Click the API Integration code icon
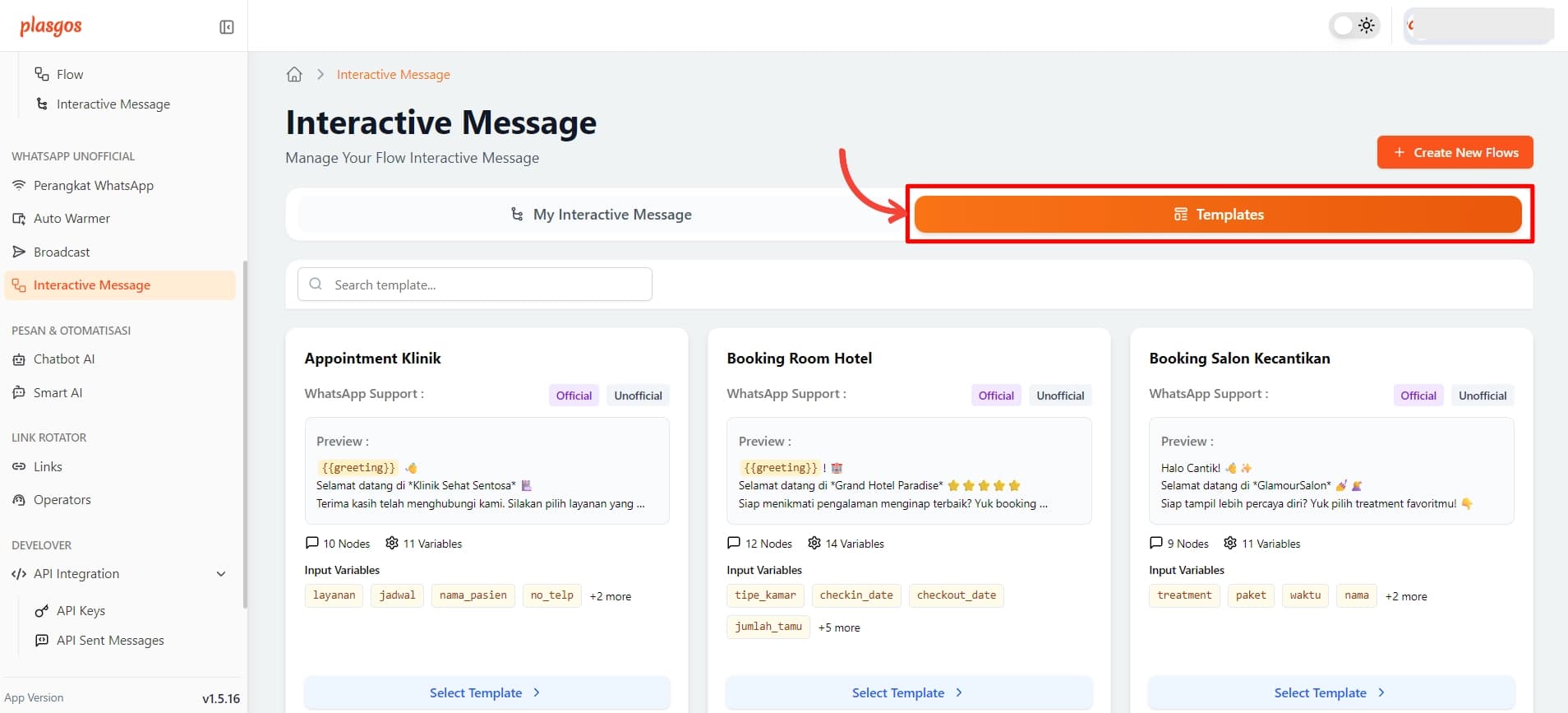 tap(19, 574)
